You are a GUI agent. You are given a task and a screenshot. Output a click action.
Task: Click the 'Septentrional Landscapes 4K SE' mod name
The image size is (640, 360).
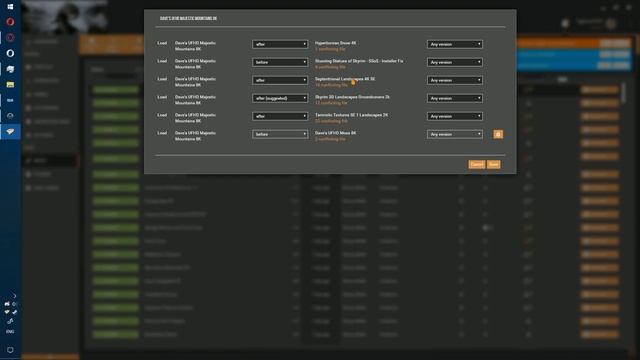tap(345, 79)
